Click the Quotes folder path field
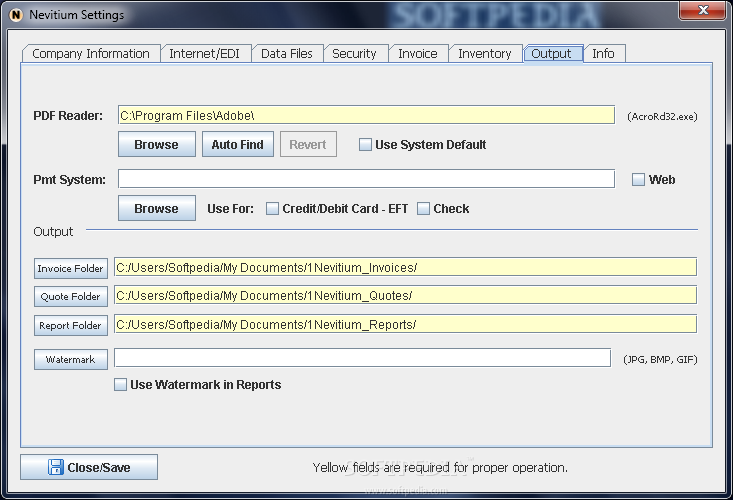 (405, 295)
